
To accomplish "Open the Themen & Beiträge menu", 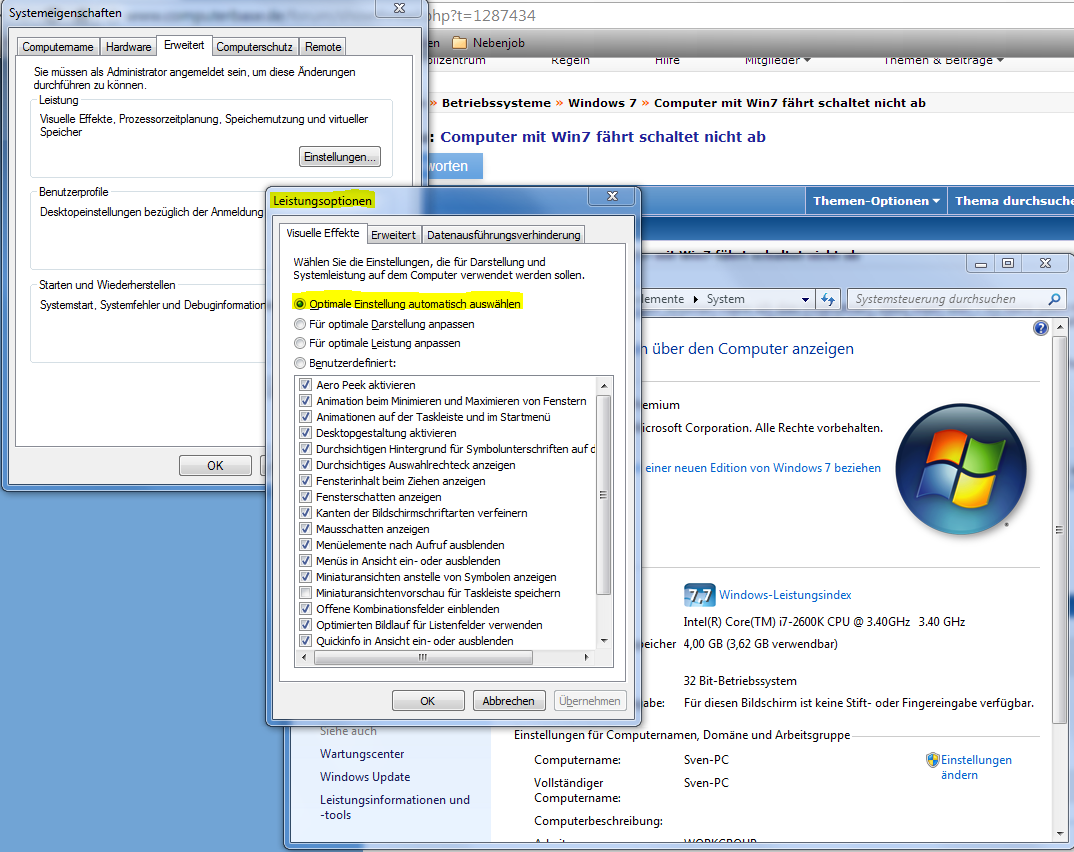I will pos(943,60).
